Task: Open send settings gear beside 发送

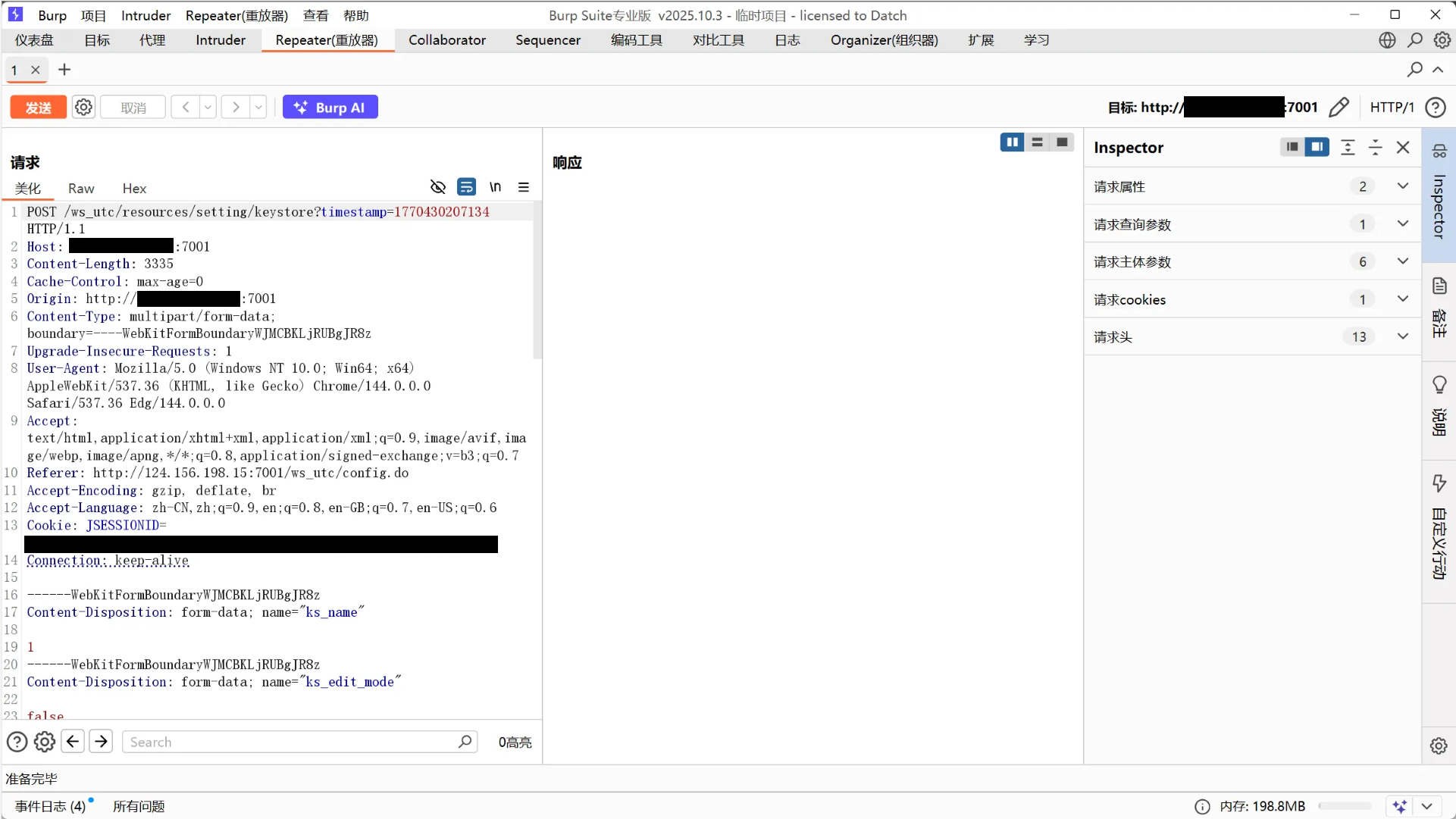Action: (83, 108)
